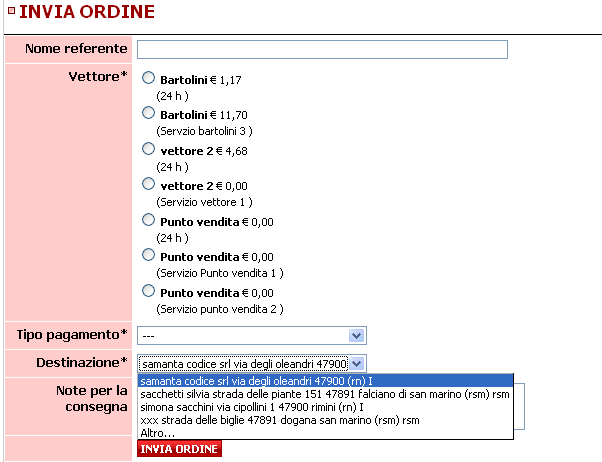Submit with the red INVIA ORDINE button
The image size is (602, 462).
point(179,449)
